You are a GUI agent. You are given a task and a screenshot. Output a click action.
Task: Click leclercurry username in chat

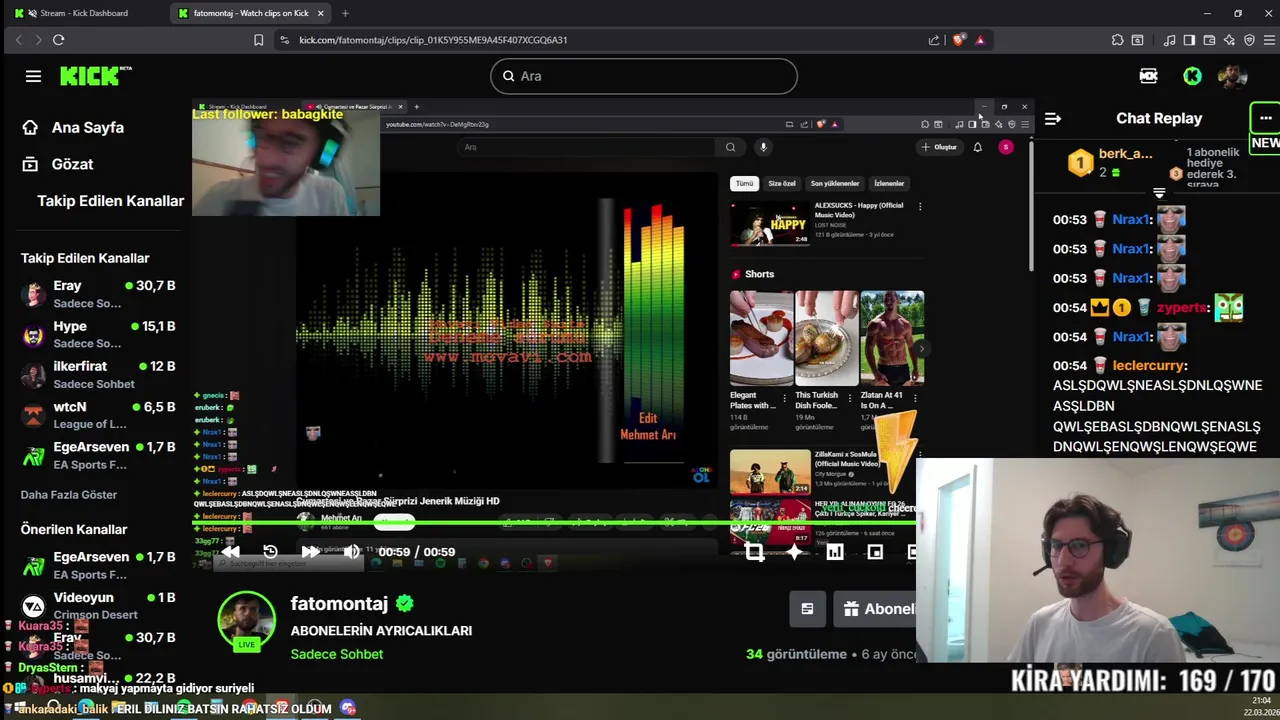(x=1150, y=365)
